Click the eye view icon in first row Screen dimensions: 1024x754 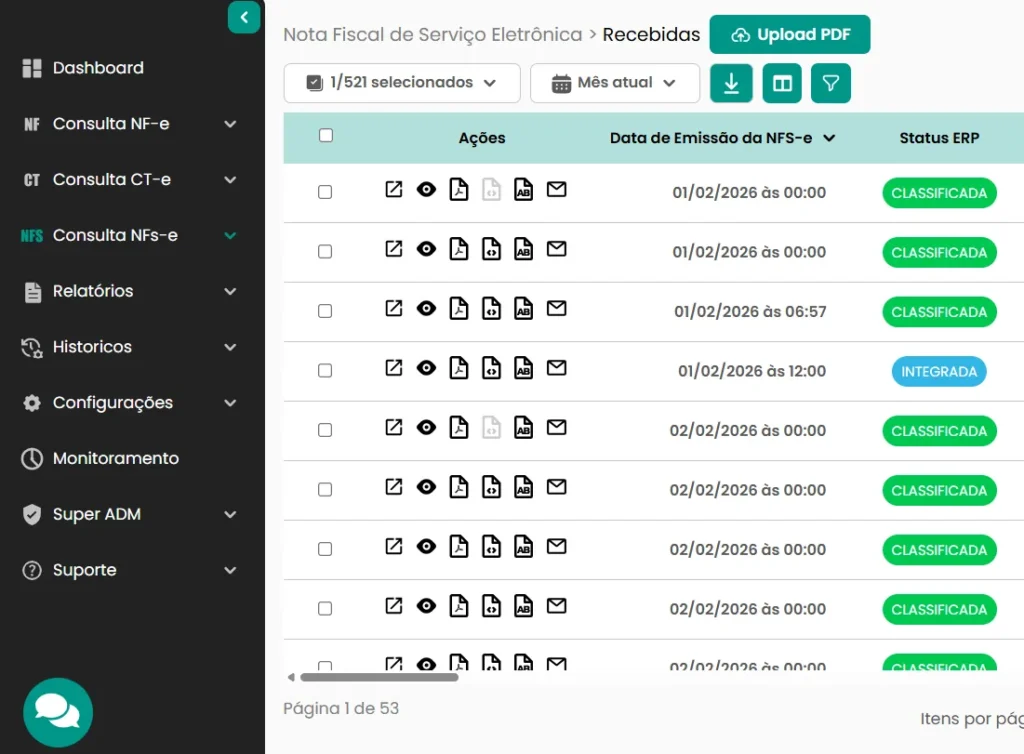coord(426,190)
